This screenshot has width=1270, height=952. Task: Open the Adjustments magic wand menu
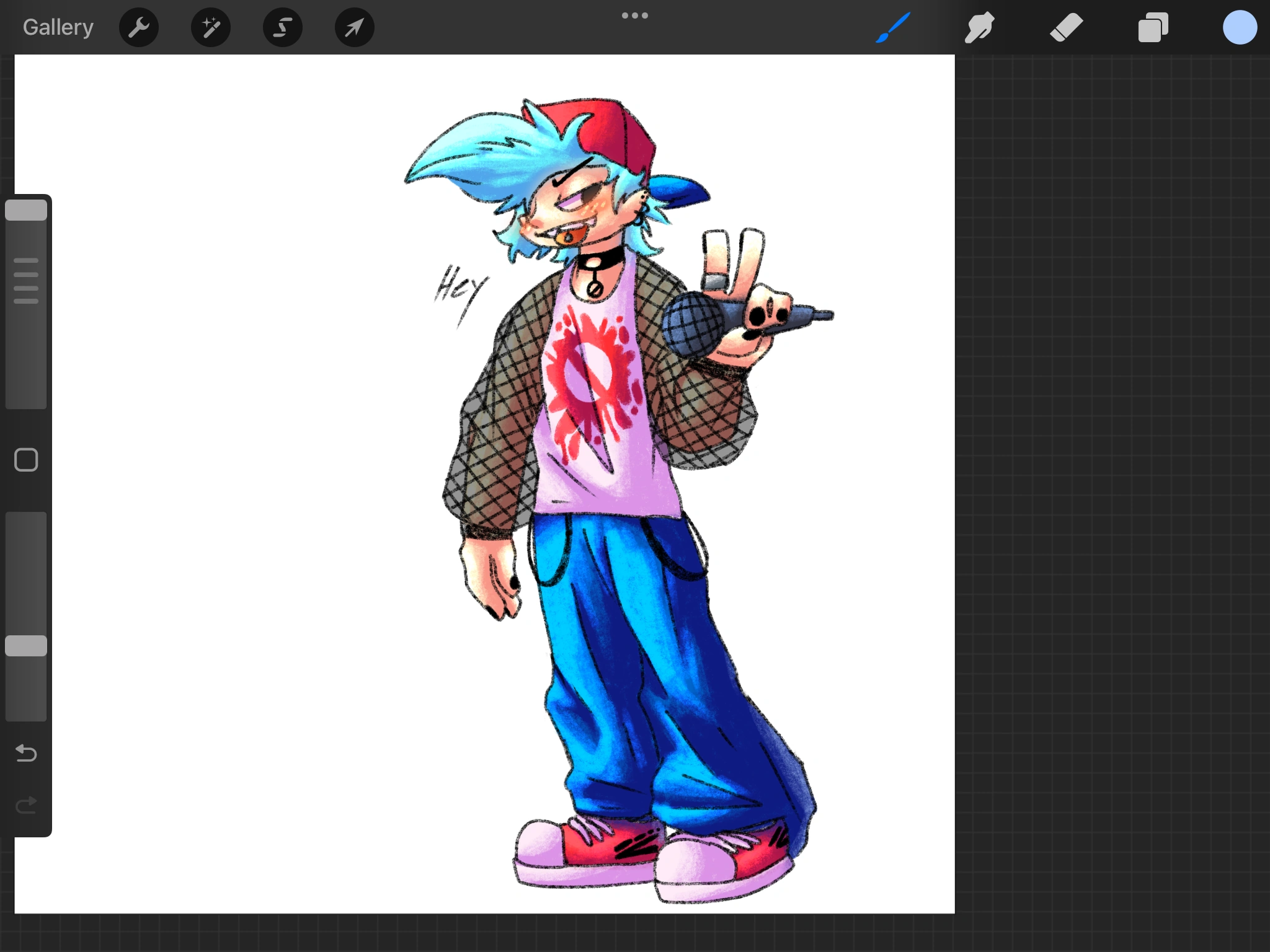click(x=211, y=27)
